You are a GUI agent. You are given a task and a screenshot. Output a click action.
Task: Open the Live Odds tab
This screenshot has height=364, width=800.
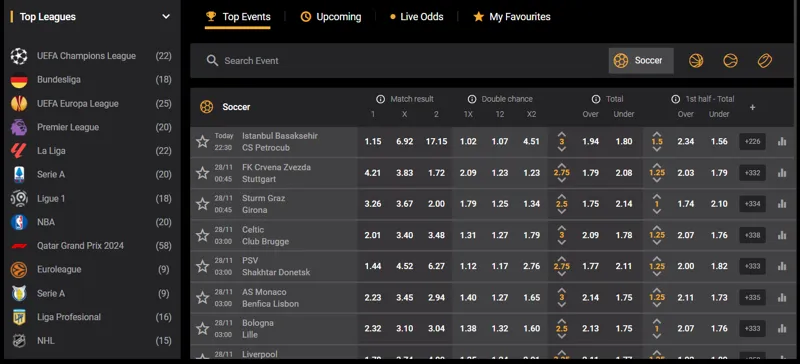[x=416, y=17]
